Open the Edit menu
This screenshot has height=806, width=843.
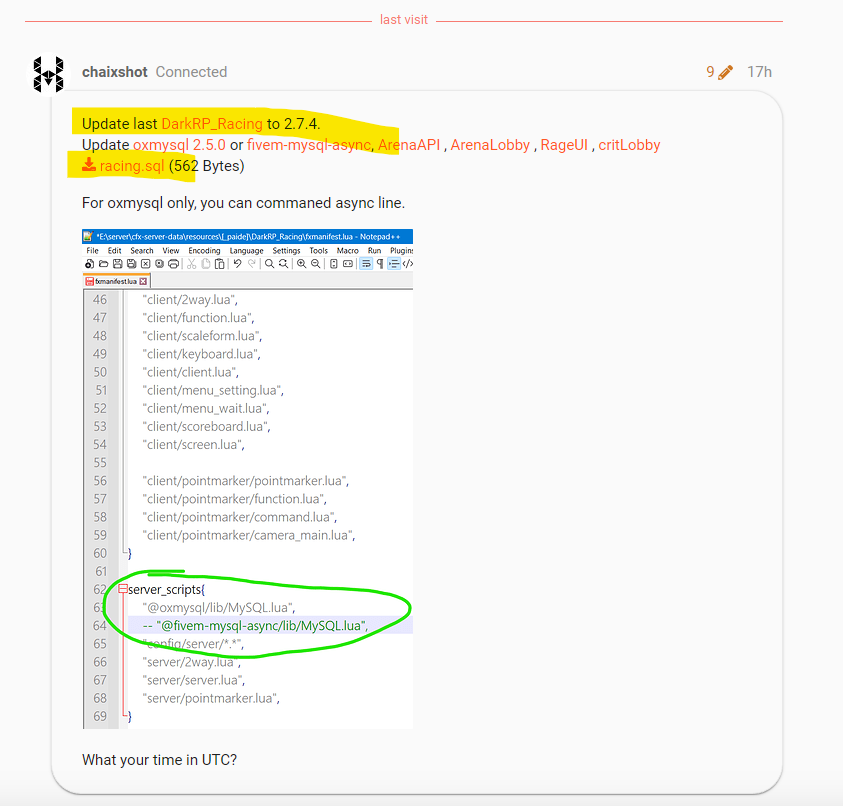(x=115, y=251)
